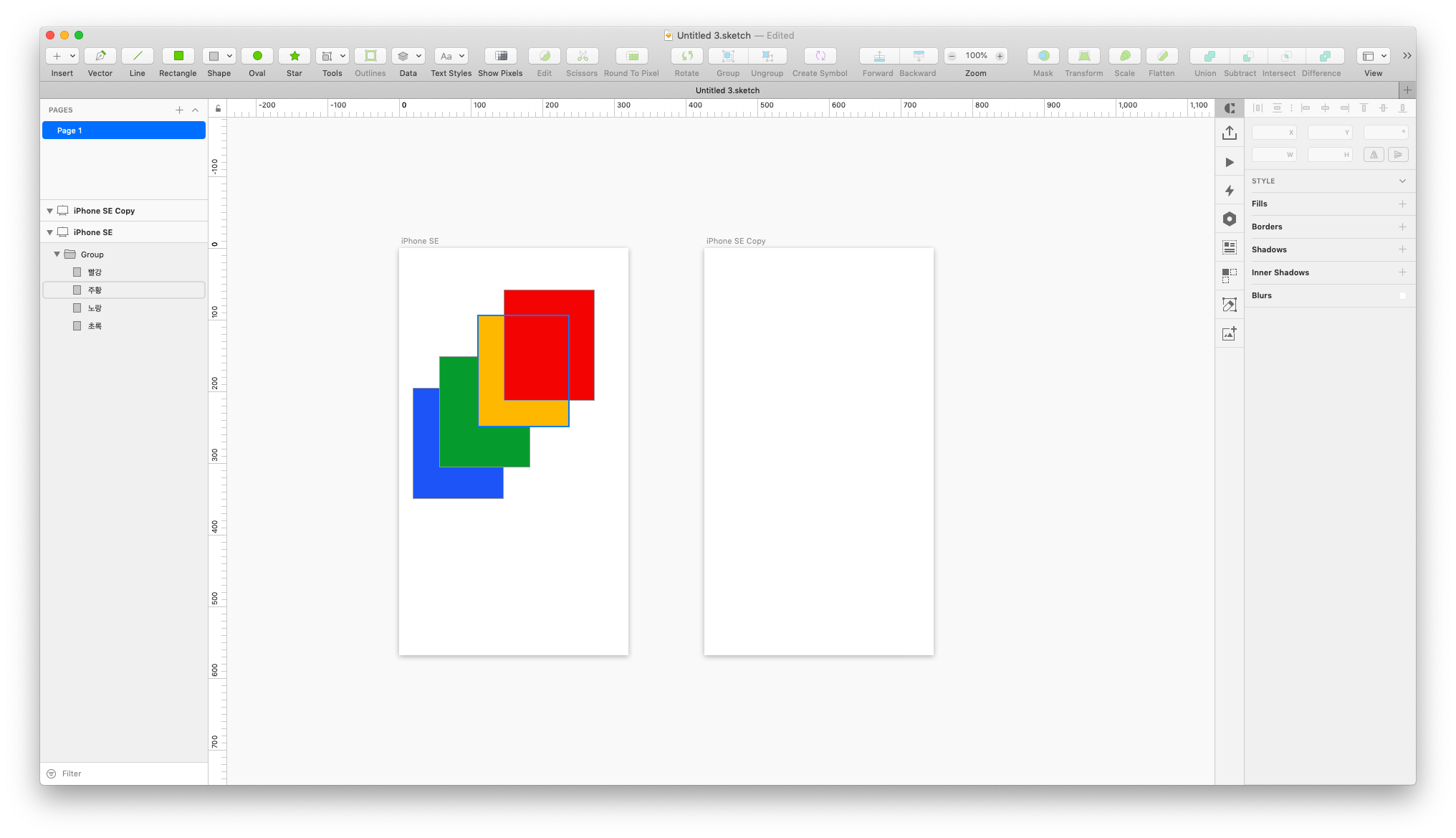Click the Line tool icon

pos(138,56)
